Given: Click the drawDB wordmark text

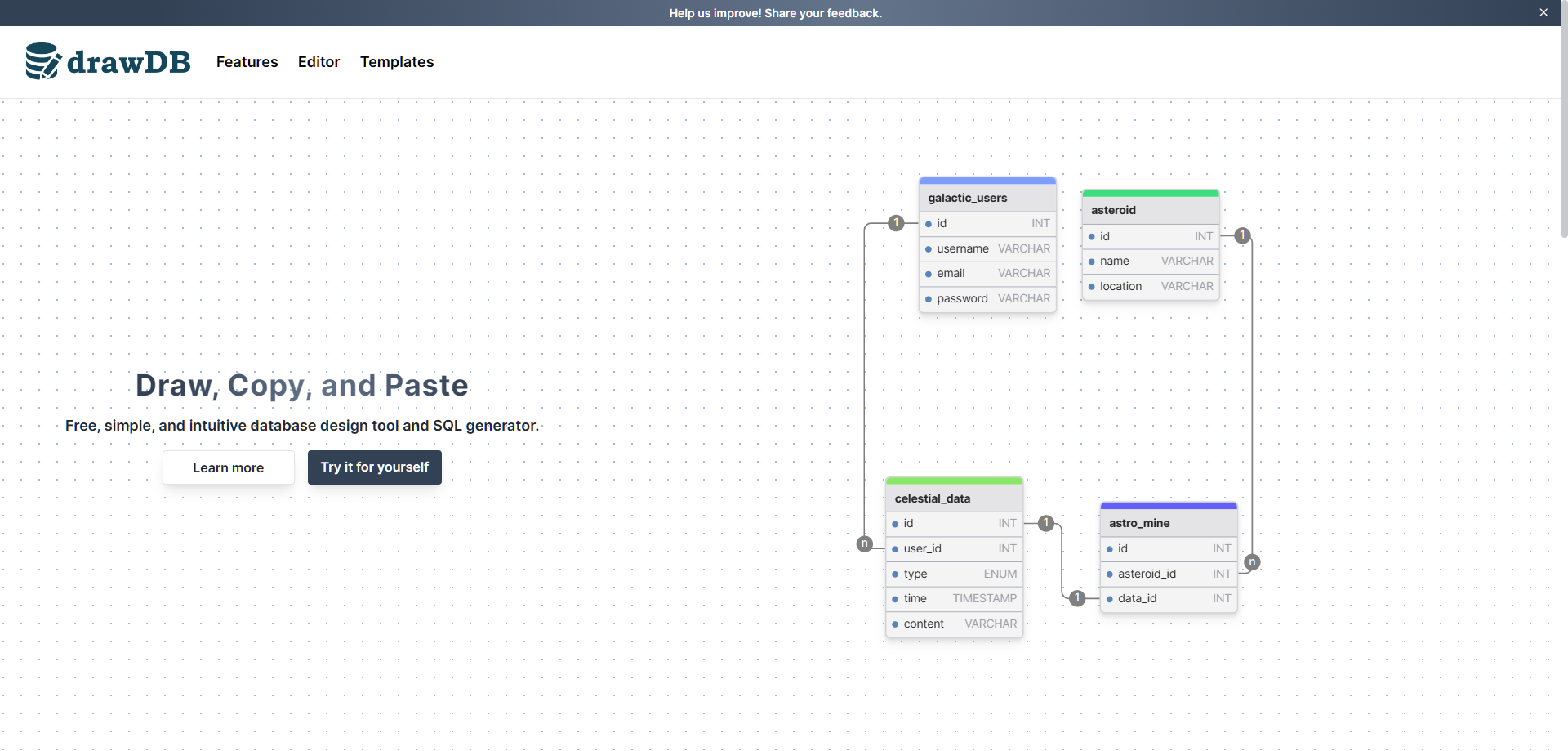Looking at the screenshot, I should coord(129,62).
